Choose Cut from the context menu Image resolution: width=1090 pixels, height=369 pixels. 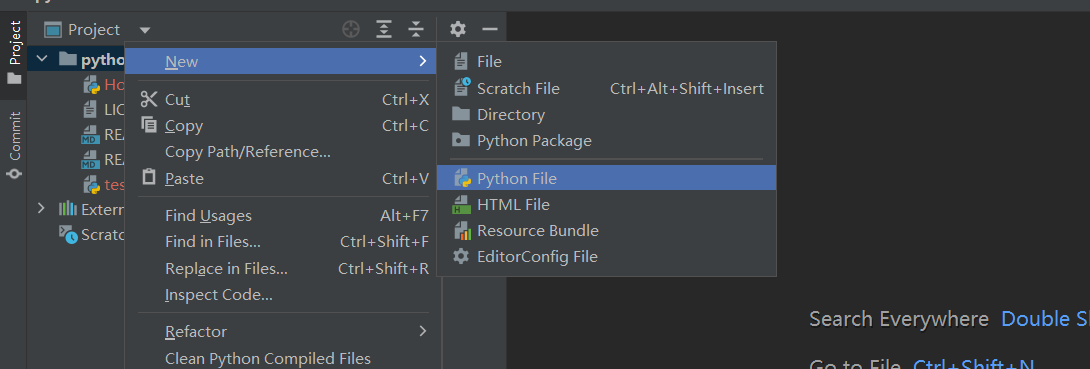pyautogui.click(x=281, y=99)
